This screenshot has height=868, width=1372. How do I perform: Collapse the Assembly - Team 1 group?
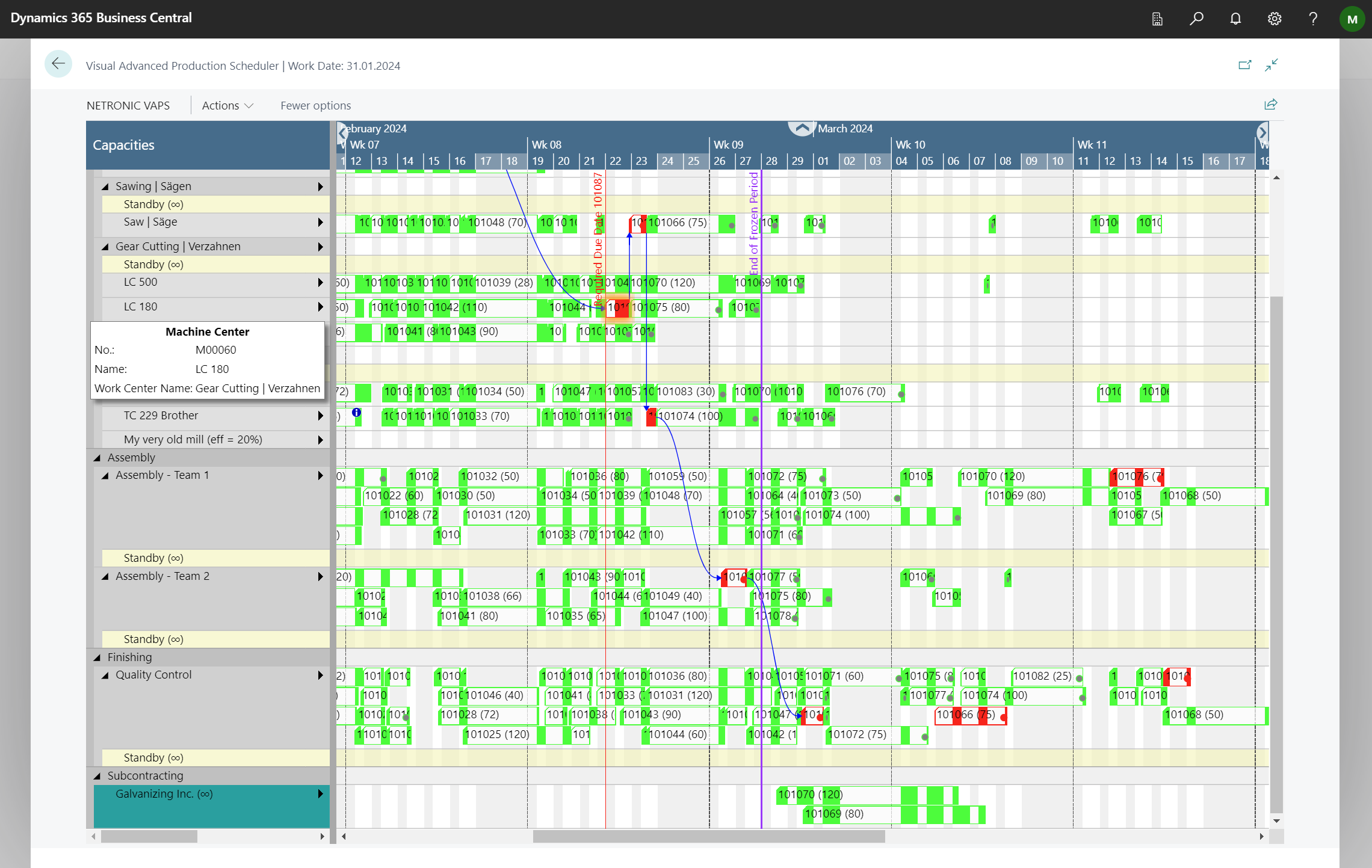pos(108,474)
